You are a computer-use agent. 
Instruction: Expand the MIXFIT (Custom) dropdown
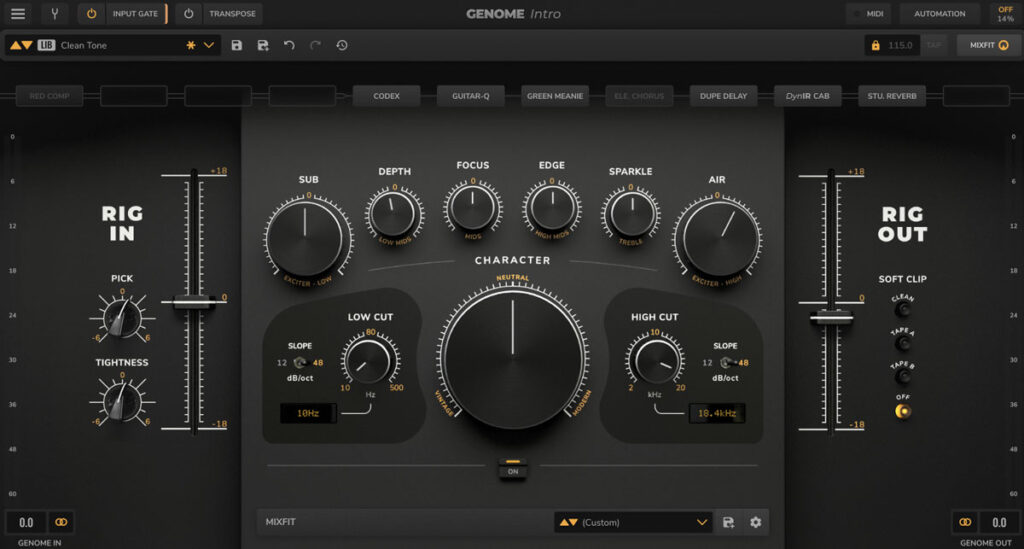[x=701, y=522]
